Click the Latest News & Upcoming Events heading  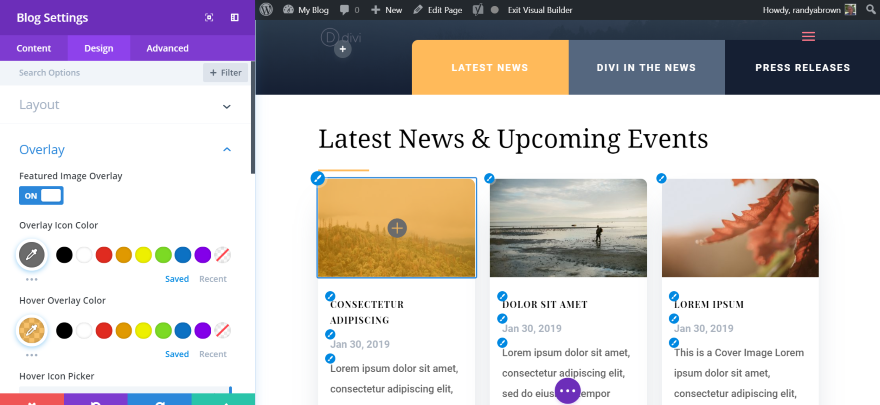coord(513,139)
